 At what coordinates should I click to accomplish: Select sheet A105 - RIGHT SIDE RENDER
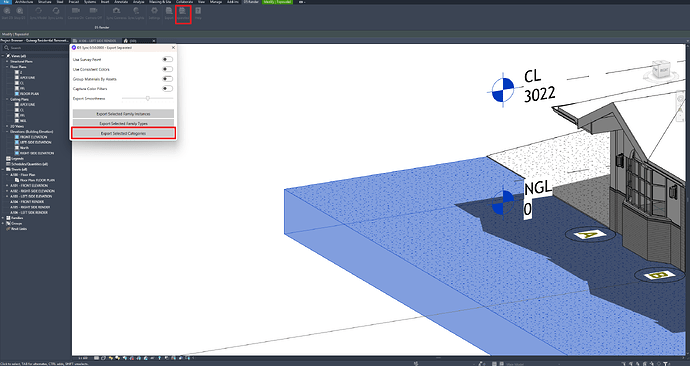tap(30, 207)
